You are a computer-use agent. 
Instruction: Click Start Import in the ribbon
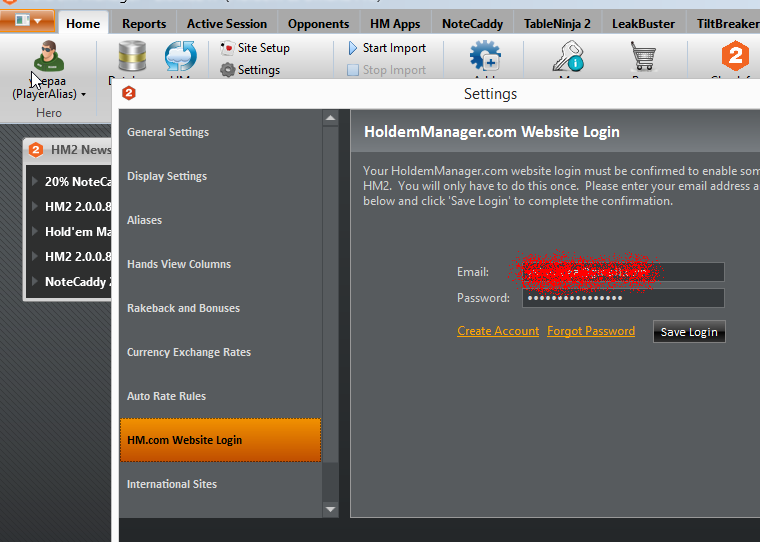[387, 48]
